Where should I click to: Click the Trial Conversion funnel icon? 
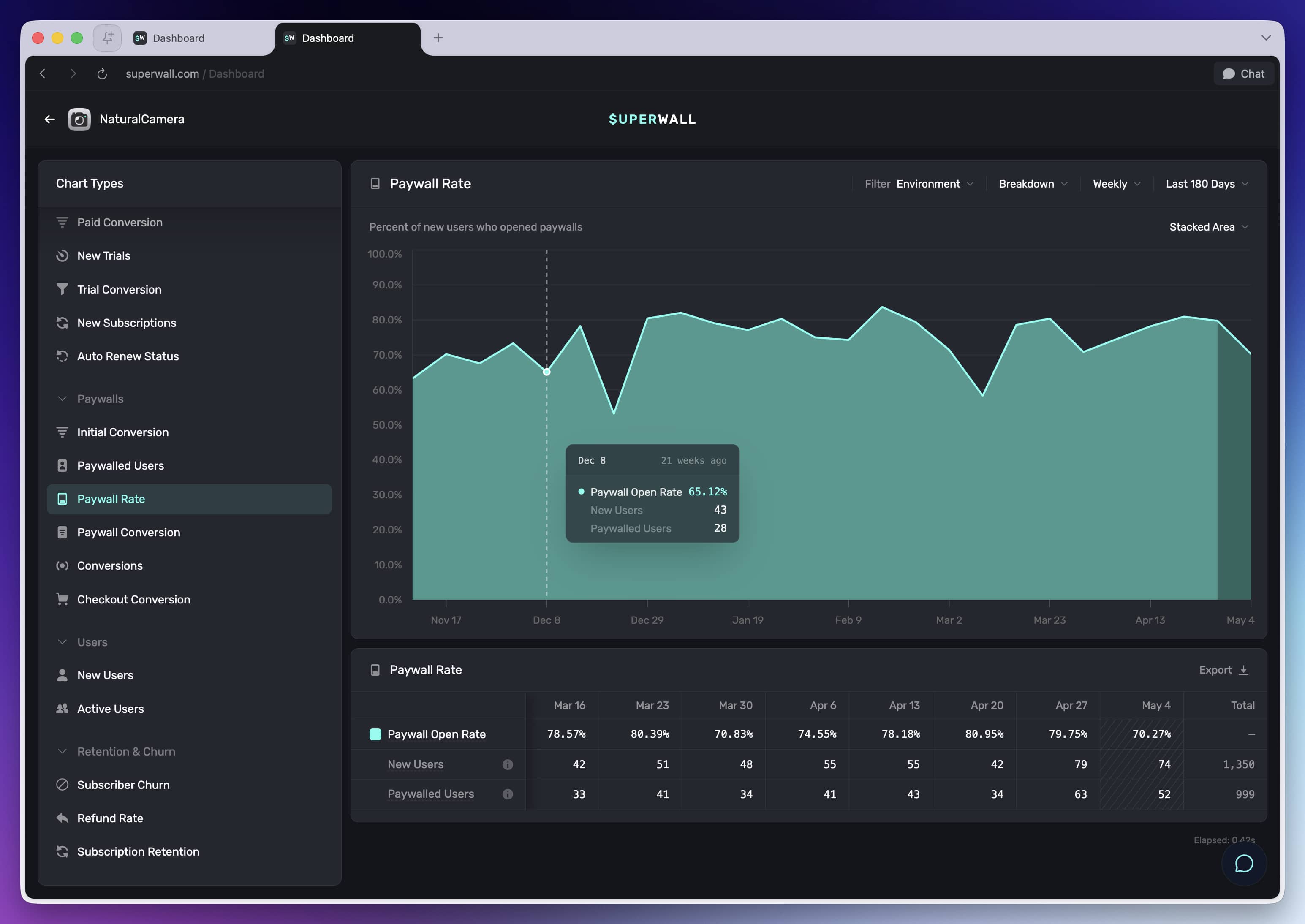[62, 290]
